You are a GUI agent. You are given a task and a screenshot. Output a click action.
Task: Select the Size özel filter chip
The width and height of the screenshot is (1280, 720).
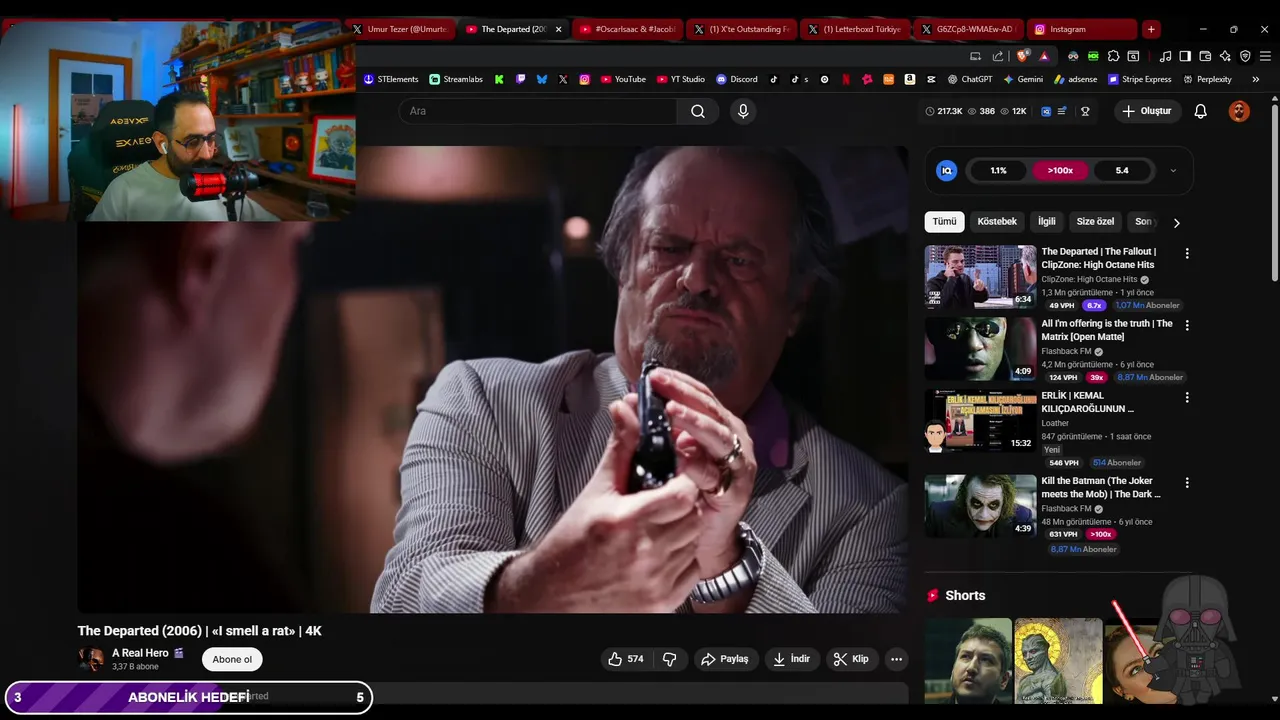point(1095,221)
